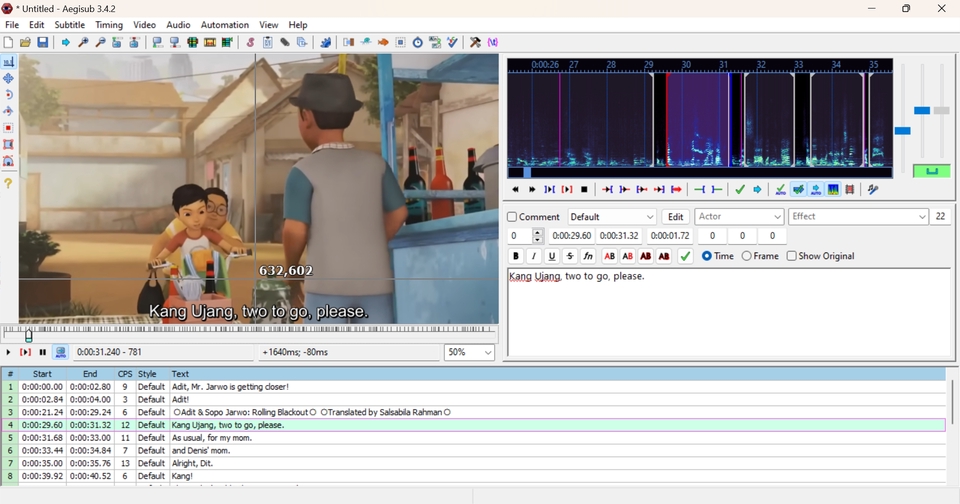Select the rectangle clip tool

(9, 145)
